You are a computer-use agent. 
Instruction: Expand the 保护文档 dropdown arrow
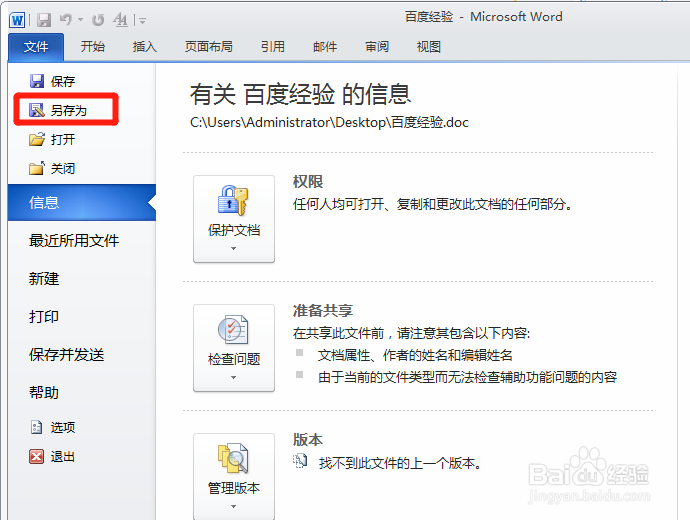(234, 249)
